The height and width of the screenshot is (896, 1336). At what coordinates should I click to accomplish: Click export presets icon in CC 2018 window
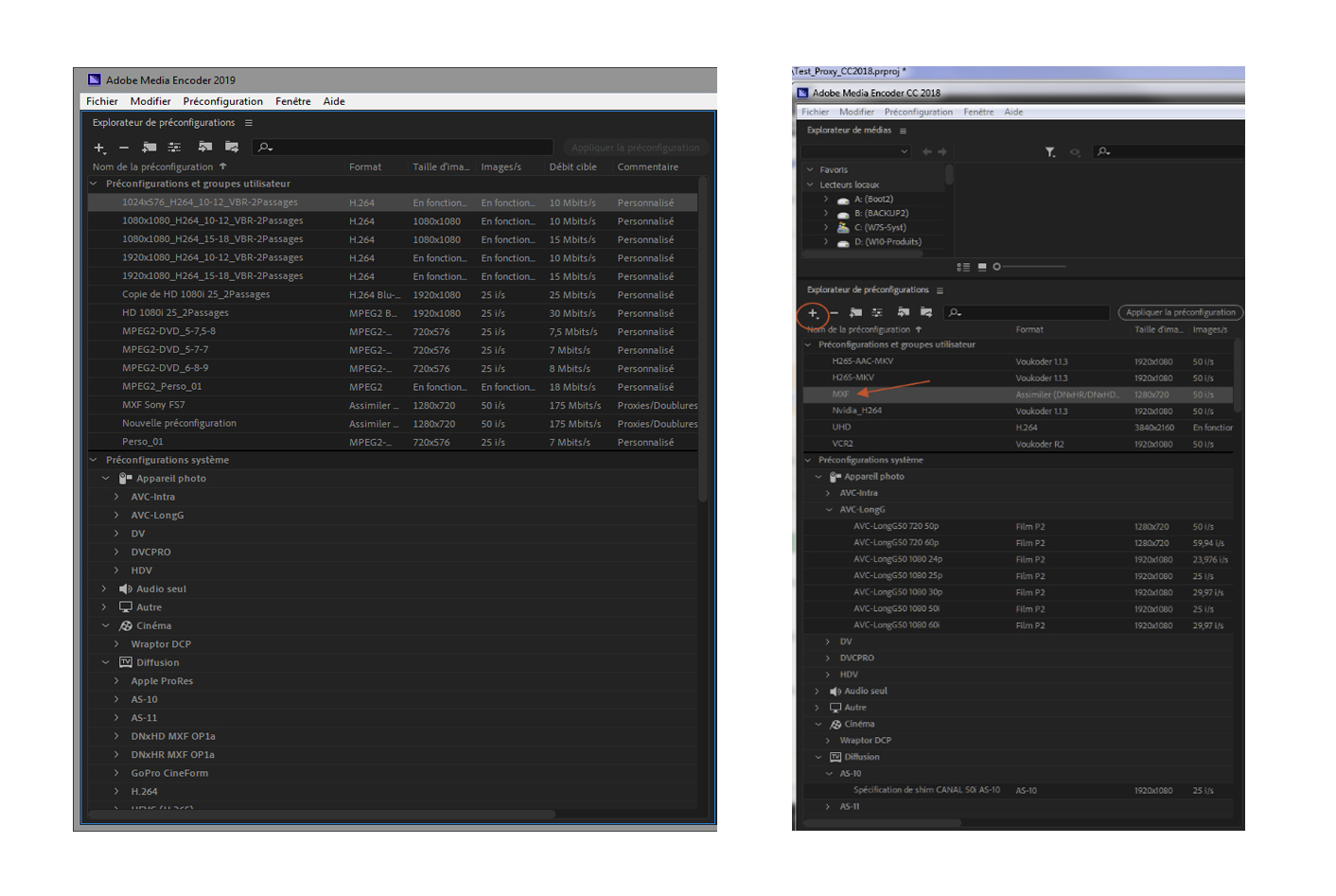click(x=926, y=312)
